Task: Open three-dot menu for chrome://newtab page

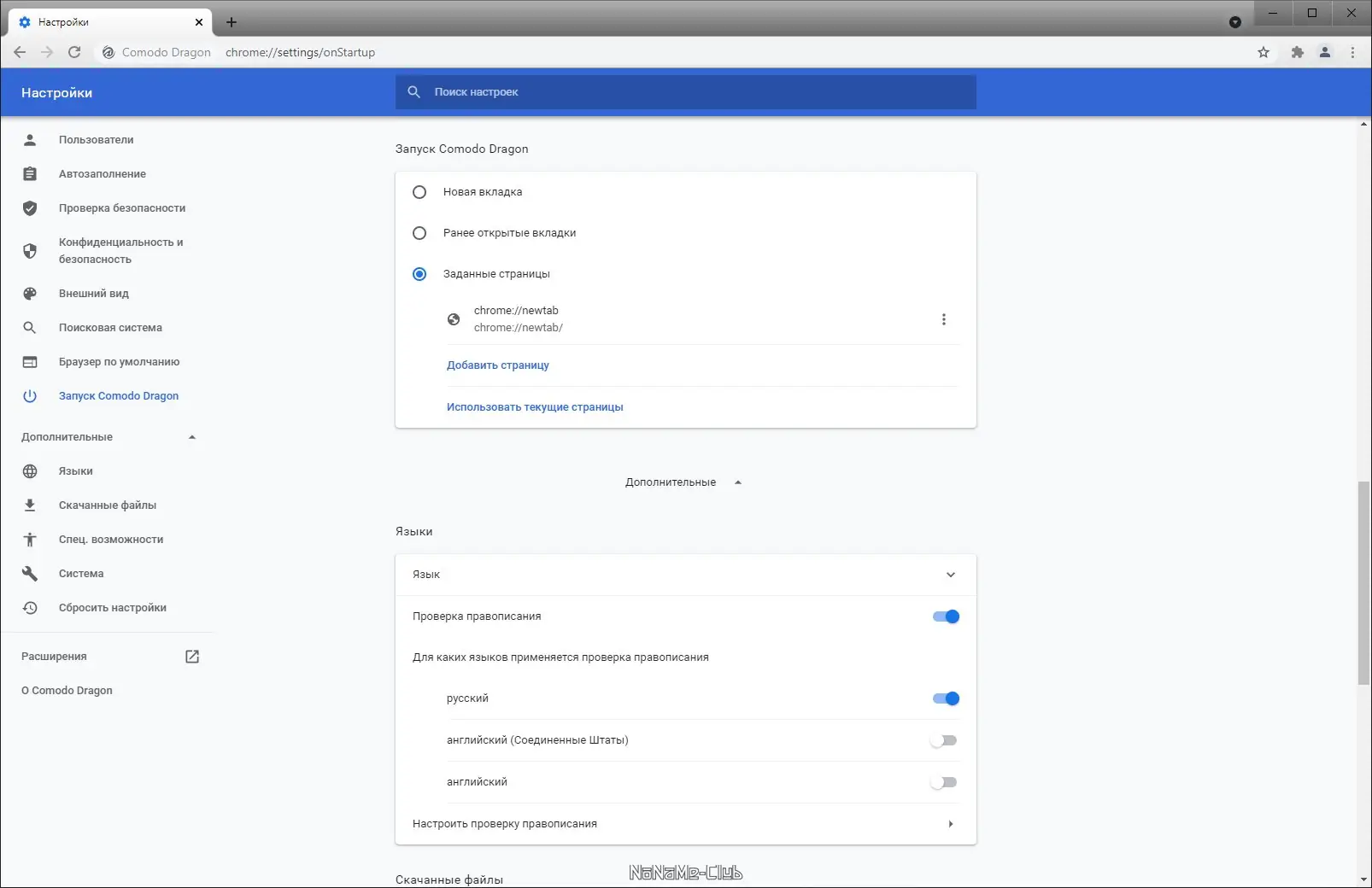Action: [943, 319]
